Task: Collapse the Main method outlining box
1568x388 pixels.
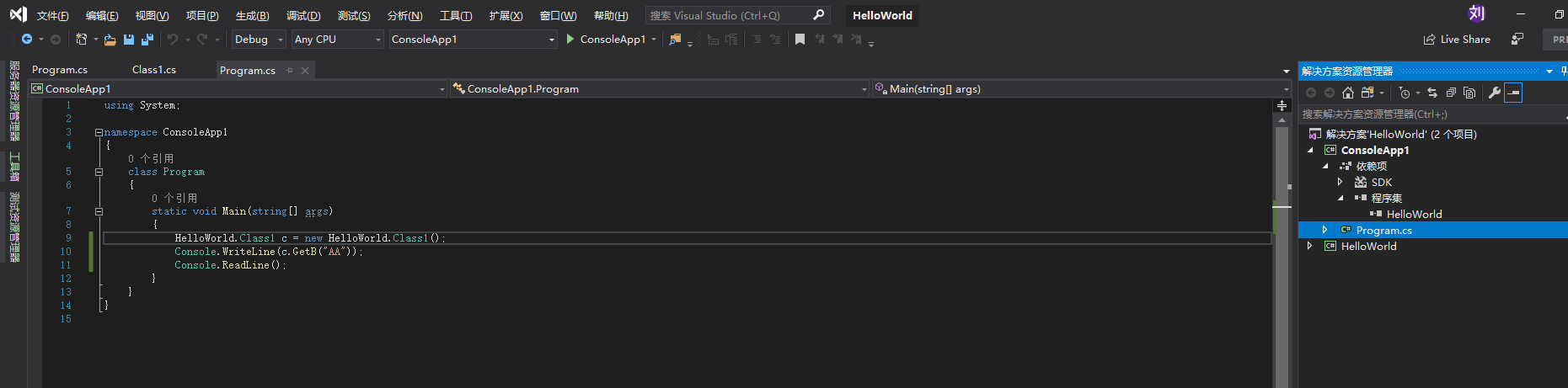Action: click(99, 212)
